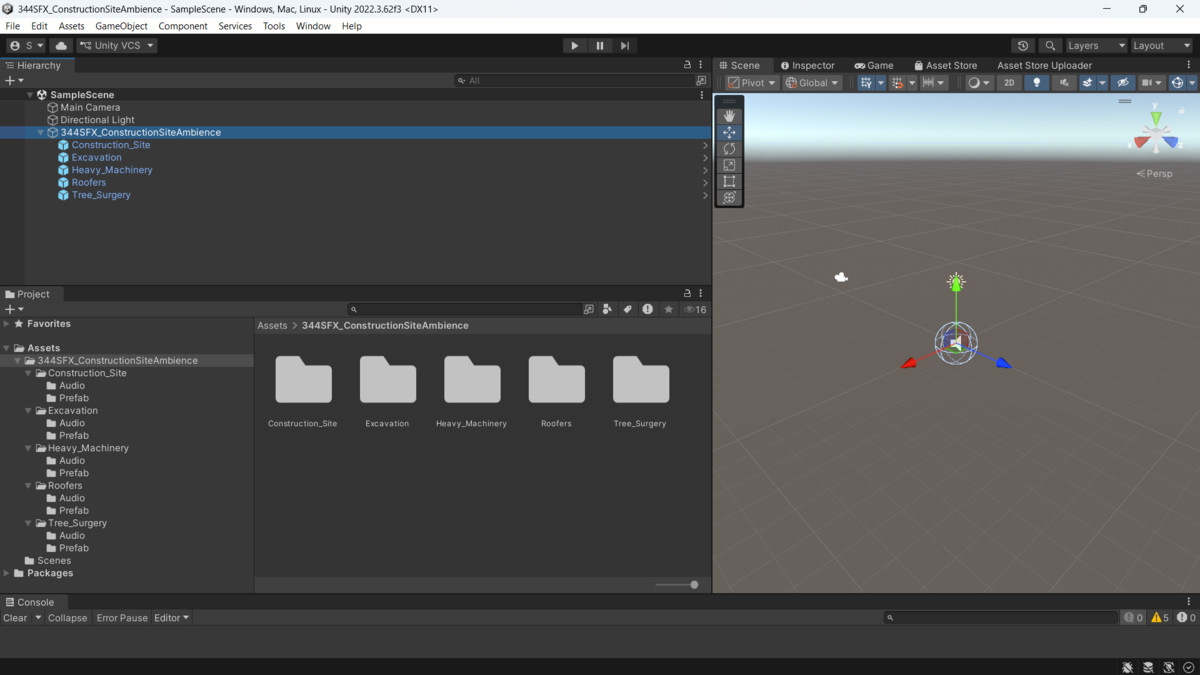Open Hierarchy panel three-dot menu

[x=700, y=65]
